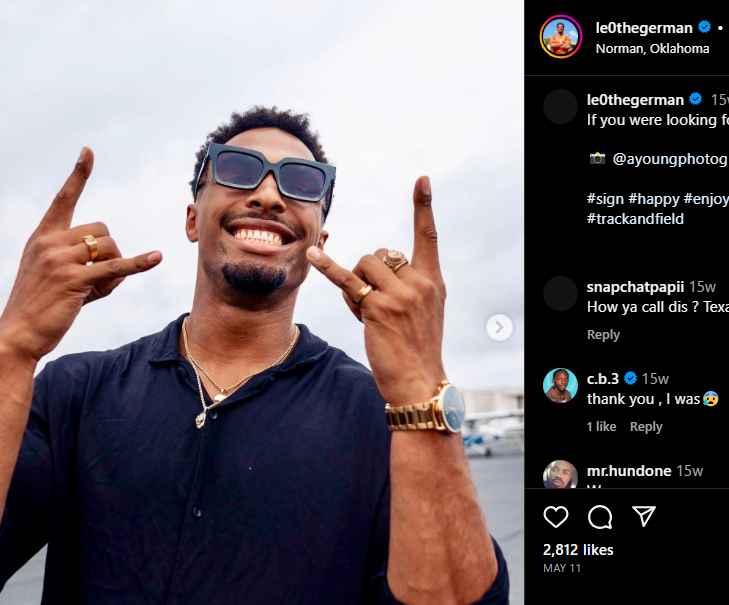
Task: Open the #sign hashtag
Action: [x=605, y=199]
